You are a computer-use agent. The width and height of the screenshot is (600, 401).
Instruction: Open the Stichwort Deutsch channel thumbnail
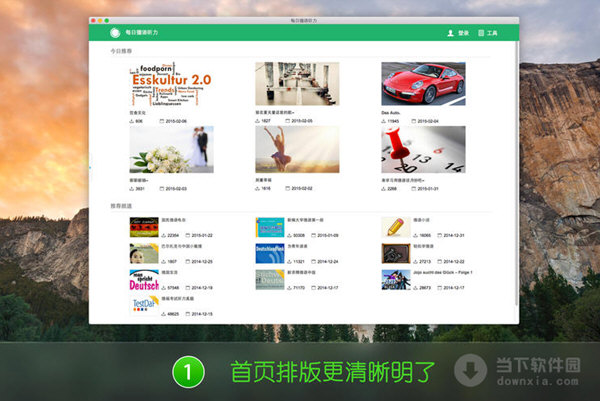pos(270,280)
